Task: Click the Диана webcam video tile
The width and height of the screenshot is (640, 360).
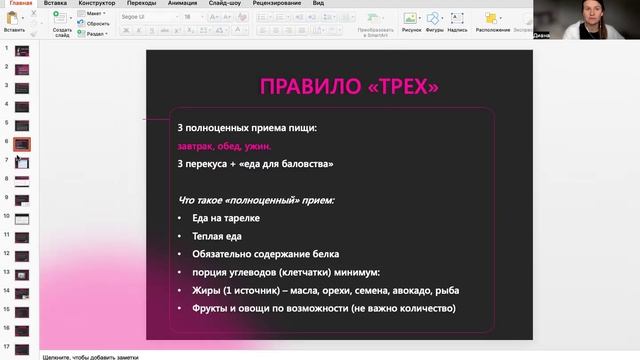Action: tap(587, 20)
